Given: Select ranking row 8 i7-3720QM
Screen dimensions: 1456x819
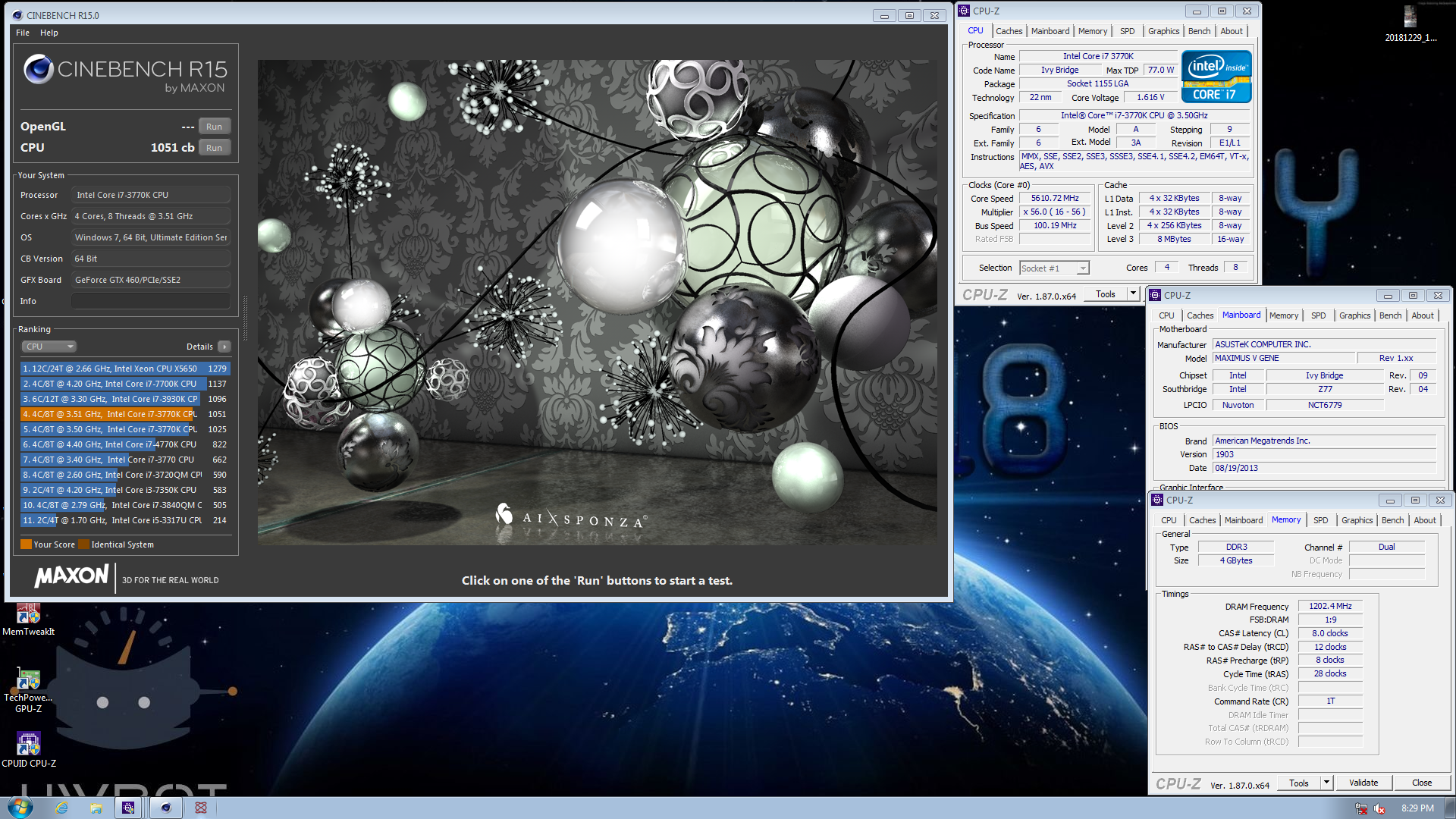Looking at the screenshot, I should 125,475.
